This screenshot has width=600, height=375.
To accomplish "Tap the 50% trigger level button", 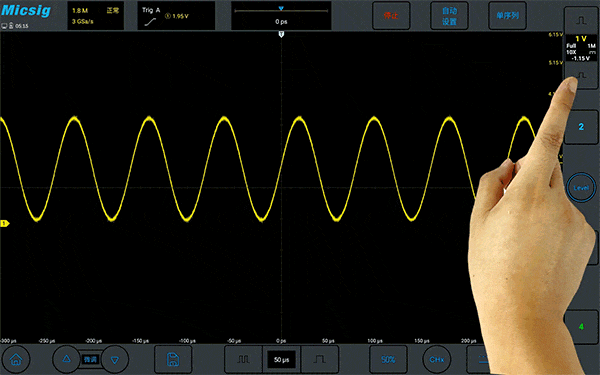I will tap(388, 359).
